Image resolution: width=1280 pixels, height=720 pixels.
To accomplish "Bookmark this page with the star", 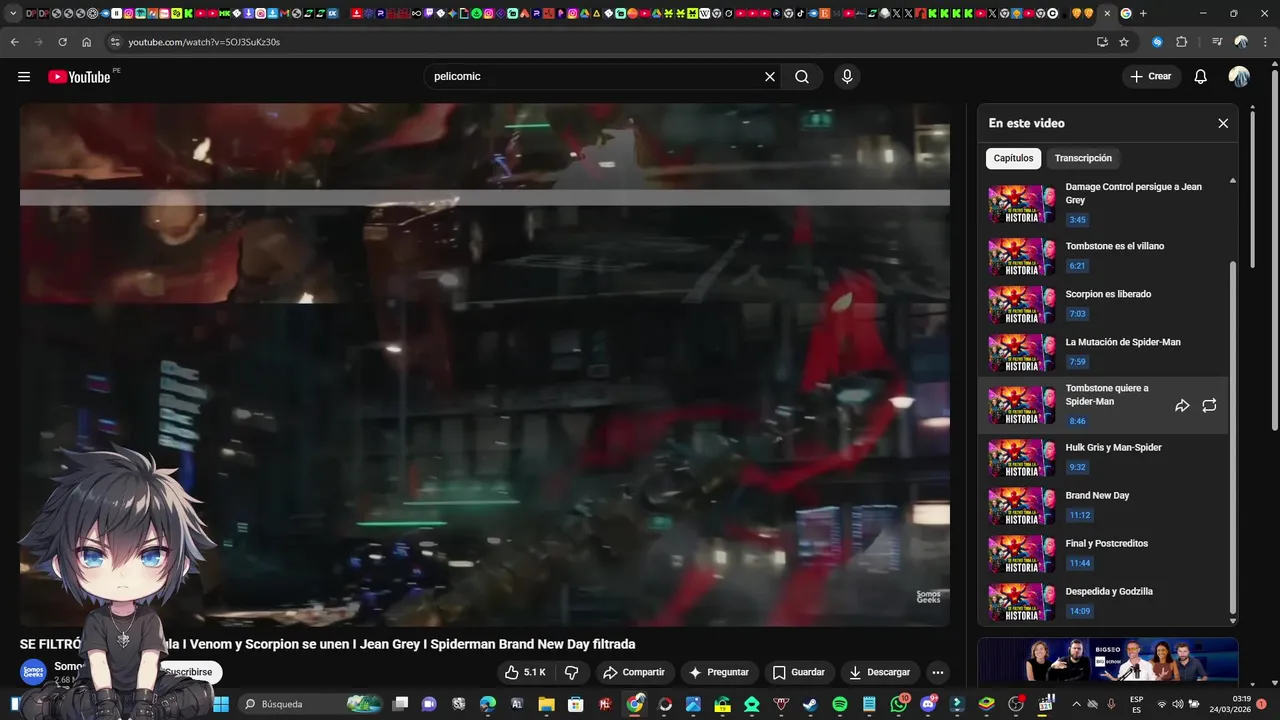I will (1124, 42).
